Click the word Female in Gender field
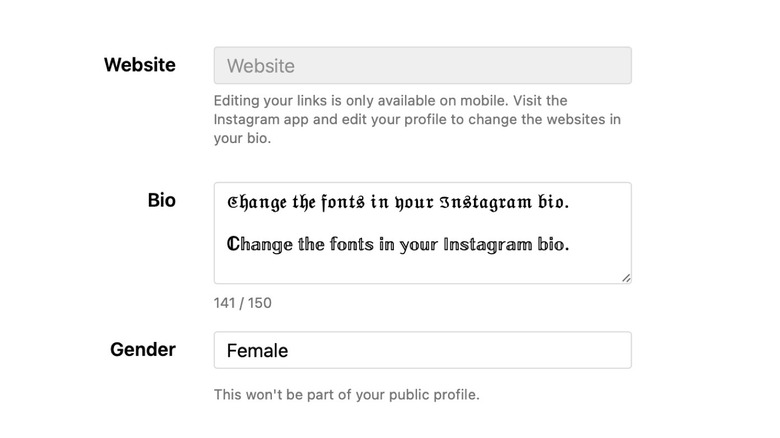This screenshot has width=780, height=438. click(x=257, y=351)
